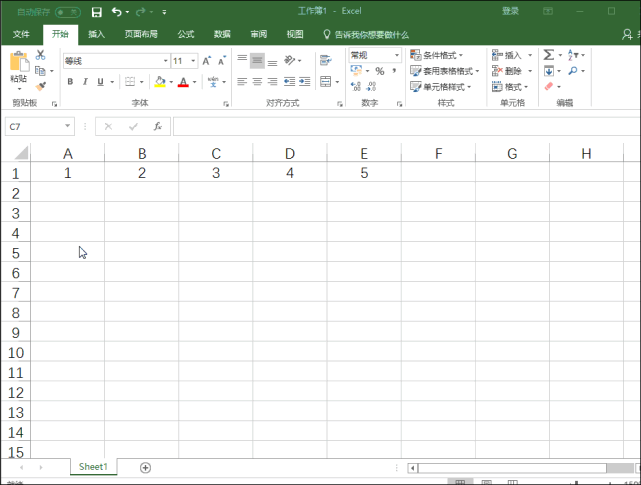Apply the yellow fill color swatch
This screenshot has width=641, height=485.
coord(160,82)
